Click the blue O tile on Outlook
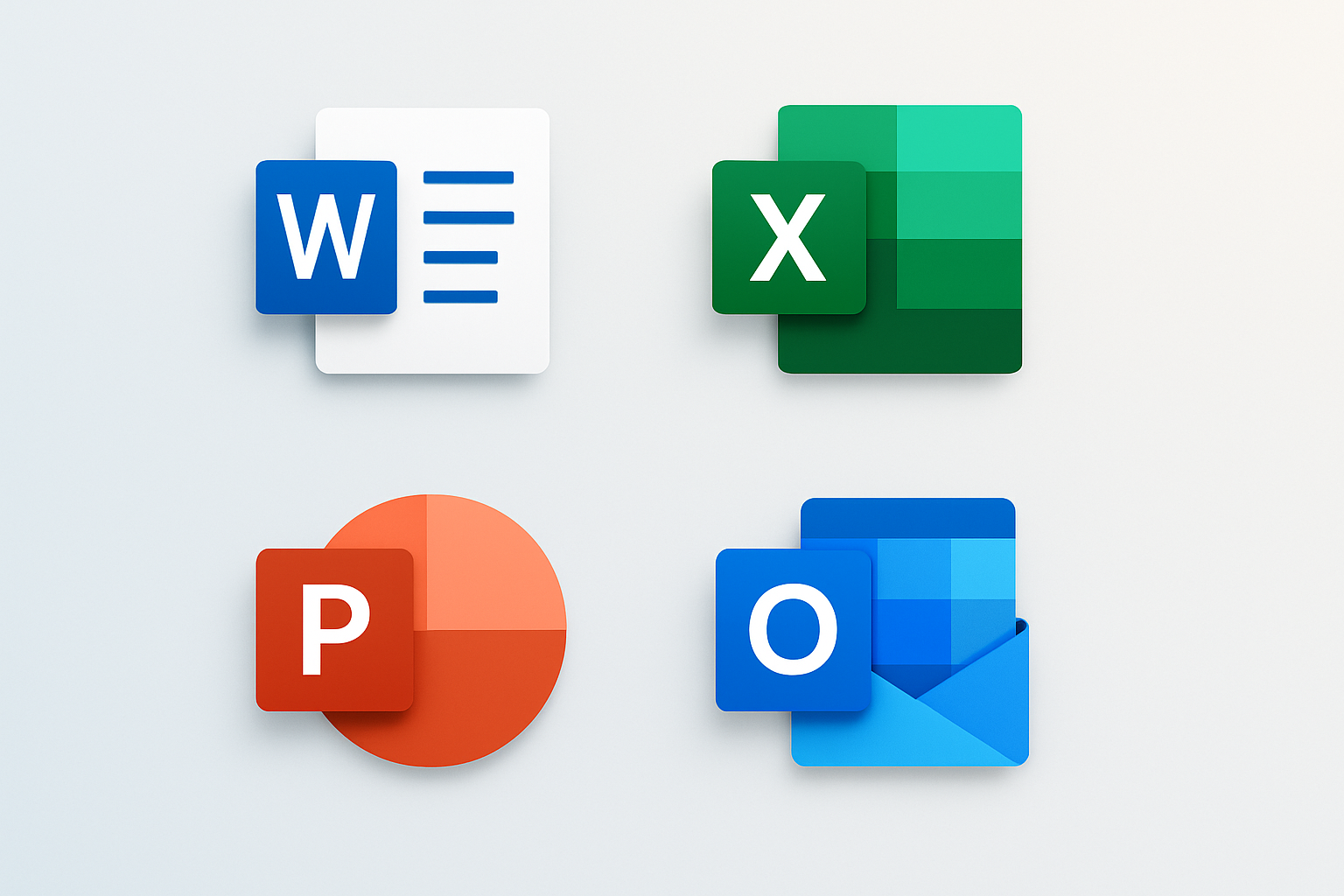Image resolution: width=1344 pixels, height=896 pixels. coord(793,630)
